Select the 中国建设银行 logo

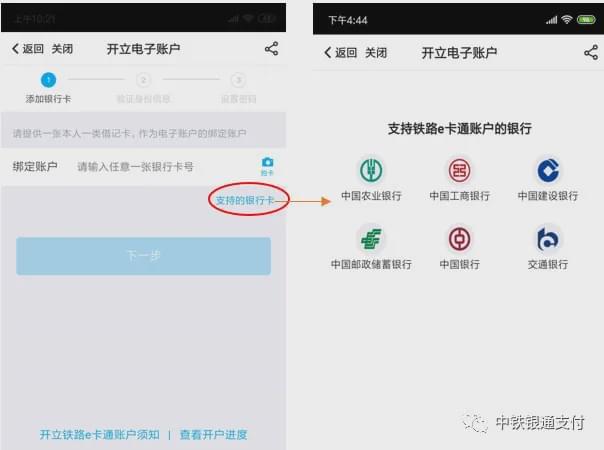tap(548, 170)
